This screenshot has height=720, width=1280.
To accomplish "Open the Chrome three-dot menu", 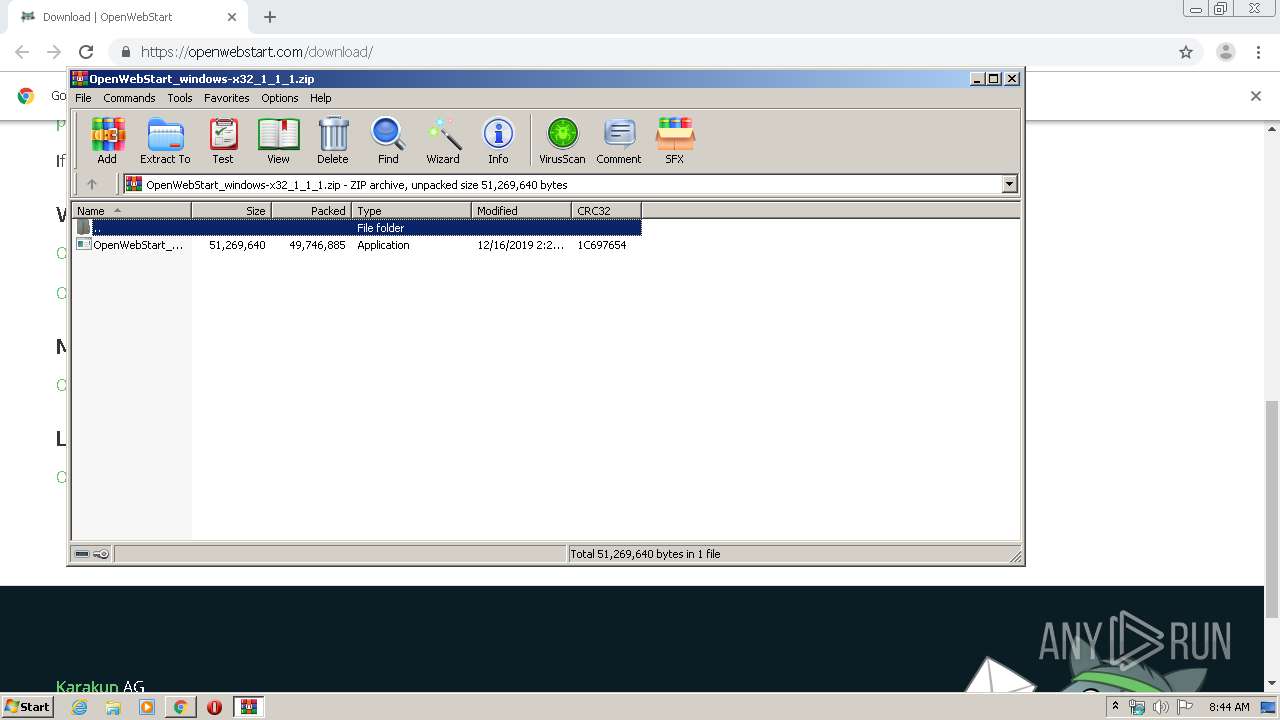I will [x=1258, y=52].
